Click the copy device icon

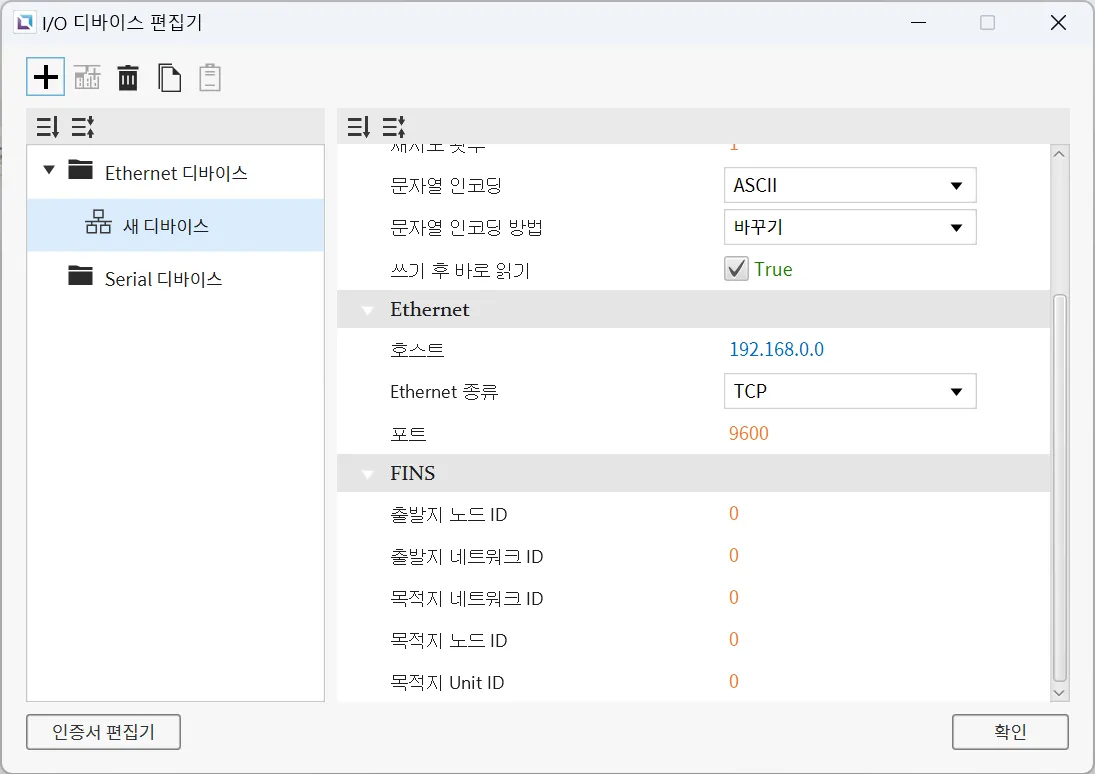pyautogui.click(x=170, y=77)
